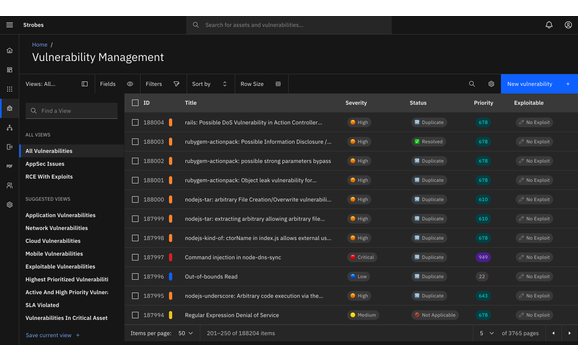The height and width of the screenshot is (361, 579).
Task: Click the No Exploit tag for 188004
Action: coord(534,123)
